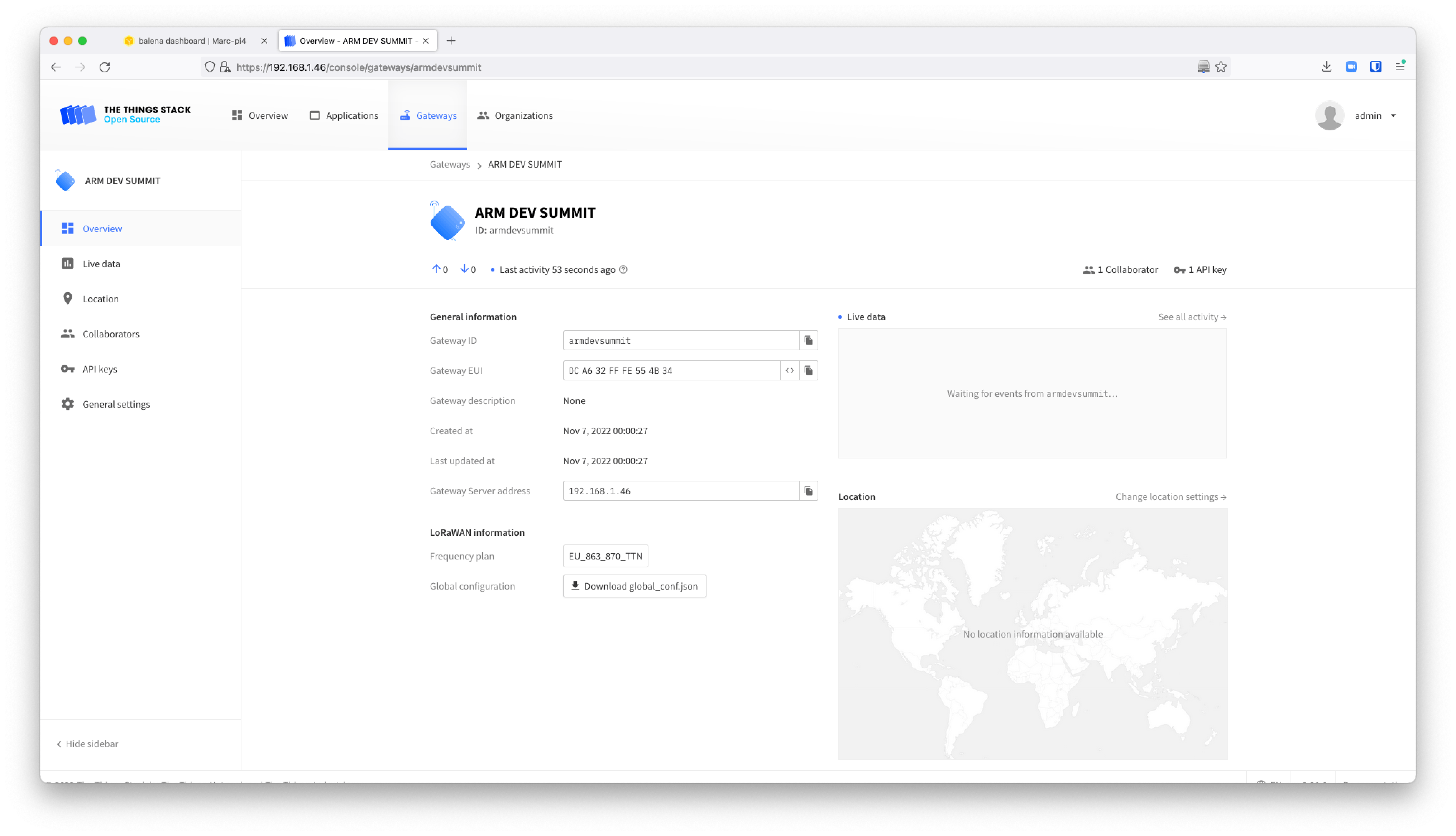Switch to balena dashboard browser tab
The image size is (1456, 836).
tap(192, 41)
